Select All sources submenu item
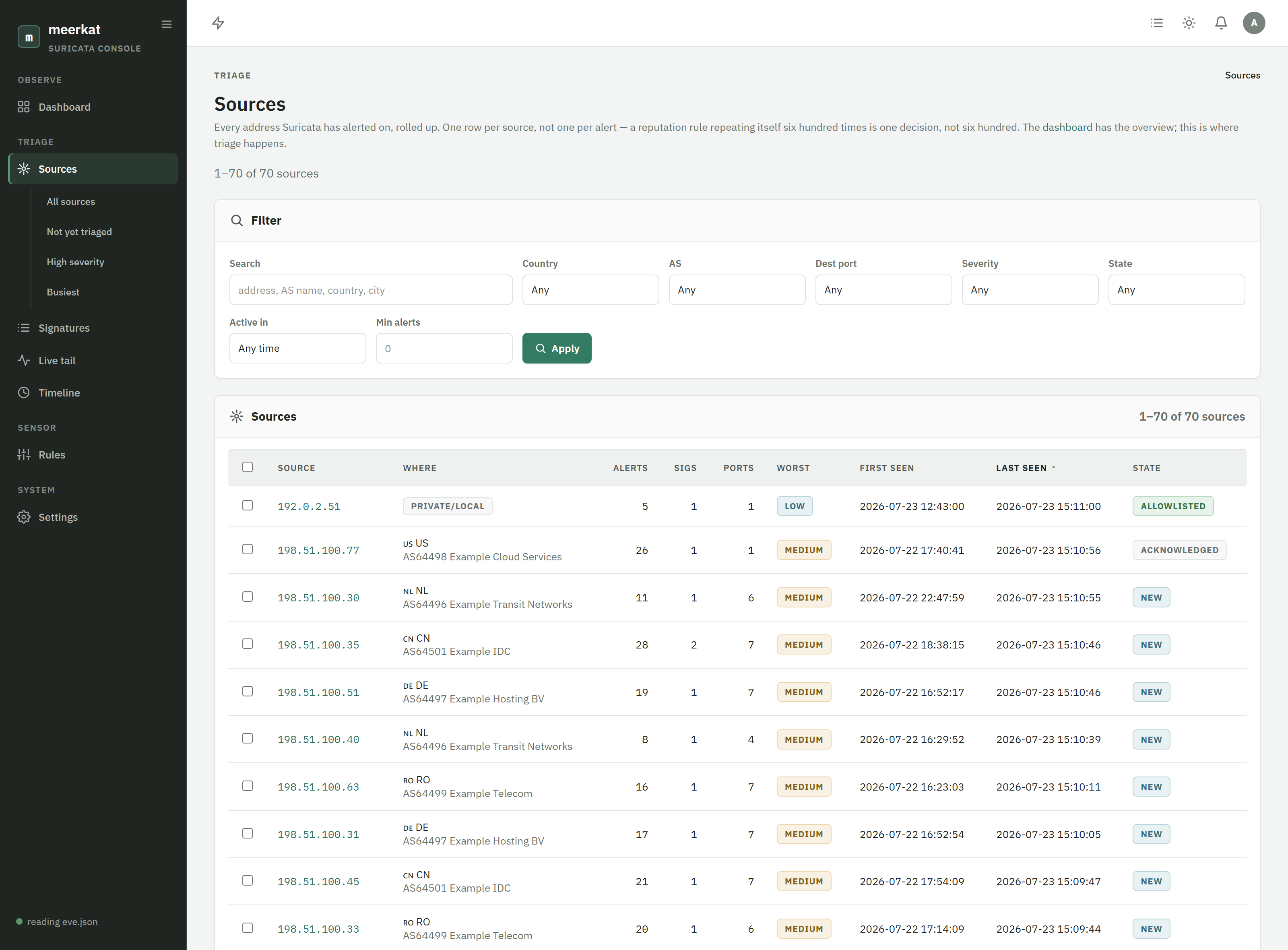 click(71, 202)
